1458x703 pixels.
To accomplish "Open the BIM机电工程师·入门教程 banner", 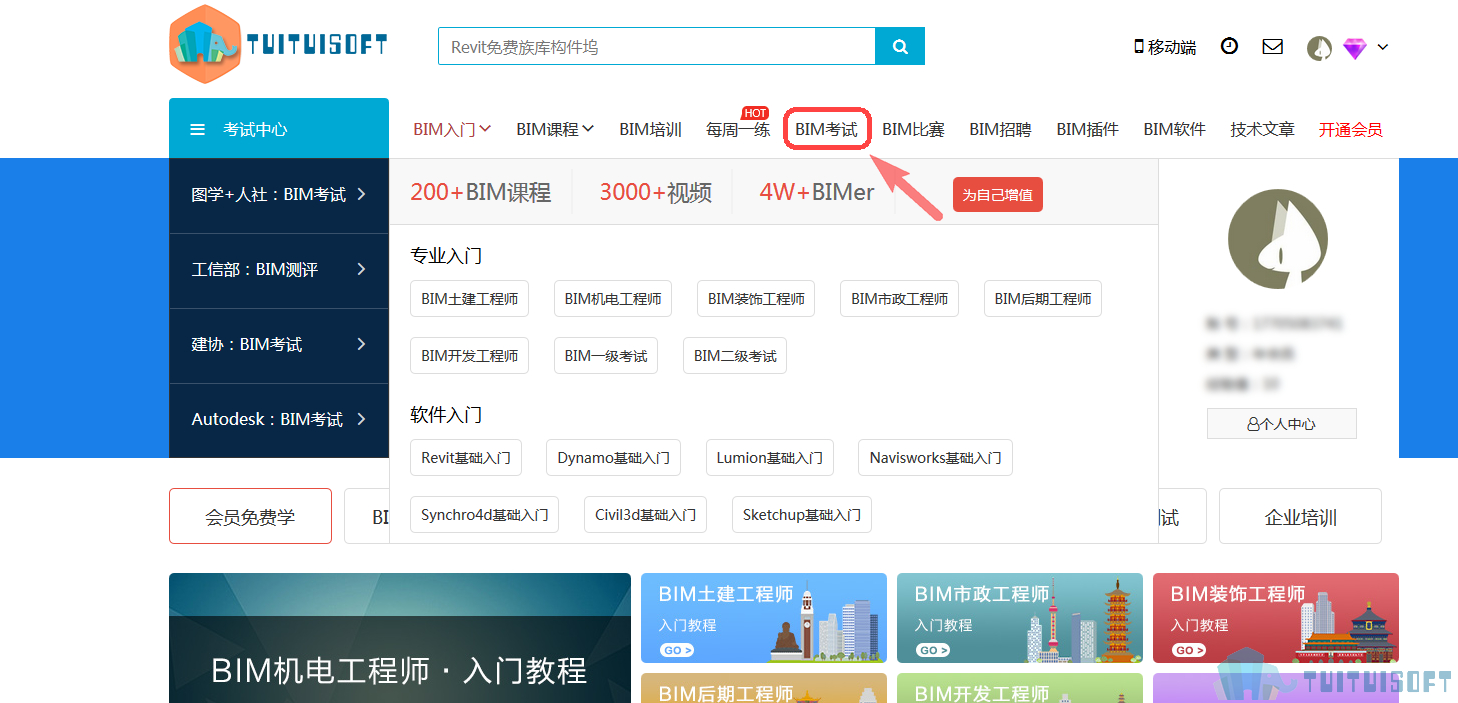I will tap(400, 638).
